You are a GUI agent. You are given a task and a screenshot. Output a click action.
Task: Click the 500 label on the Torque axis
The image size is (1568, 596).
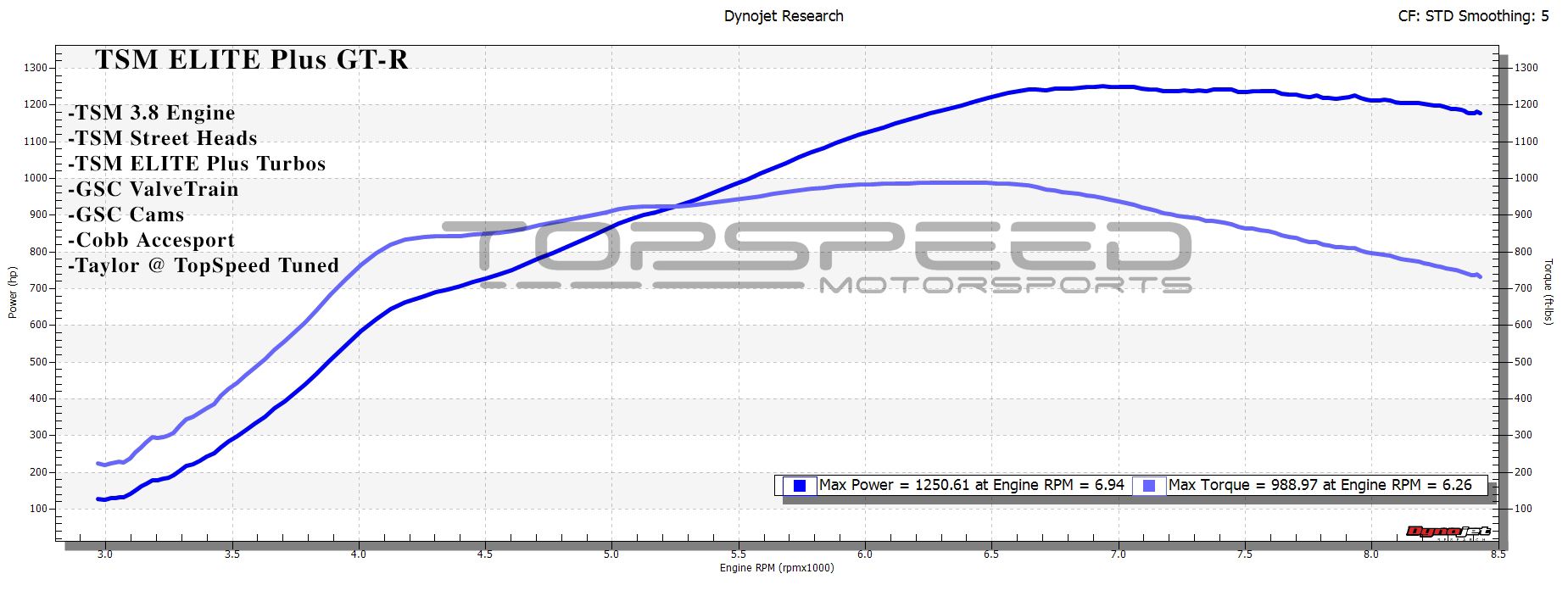1523,362
